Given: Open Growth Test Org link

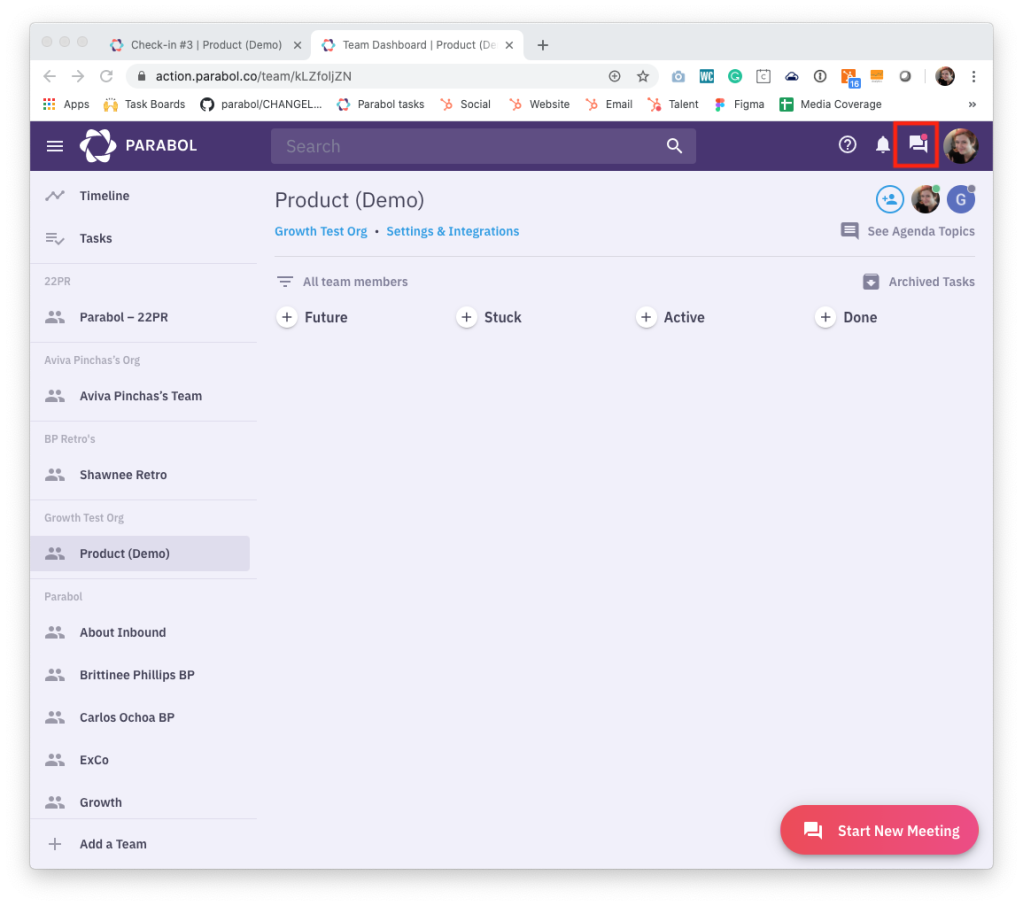Looking at the screenshot, I should pyautogui.click(x=321, y=232).
